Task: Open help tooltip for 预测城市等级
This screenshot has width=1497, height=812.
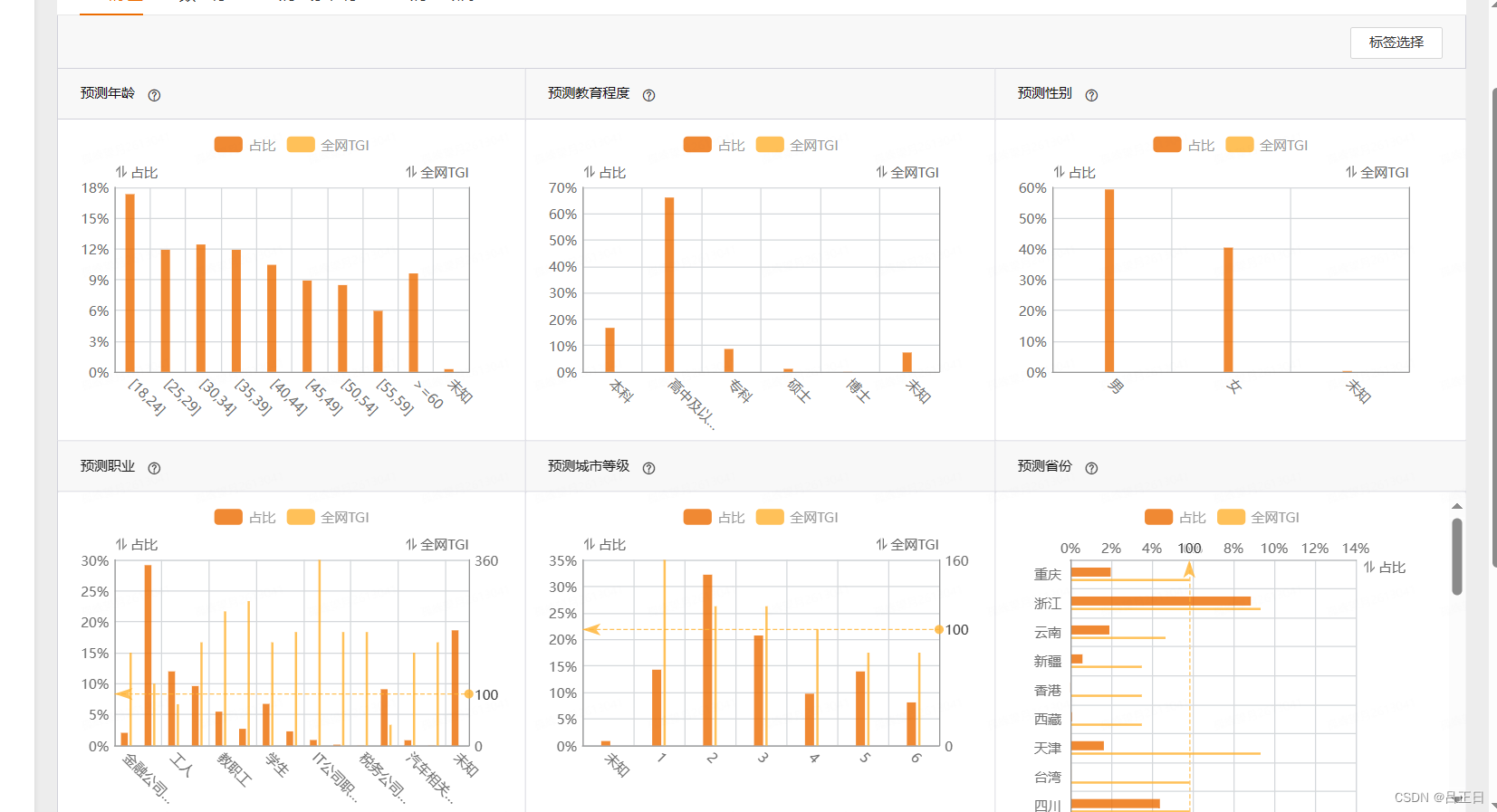Action: click(x=648, y=468)
